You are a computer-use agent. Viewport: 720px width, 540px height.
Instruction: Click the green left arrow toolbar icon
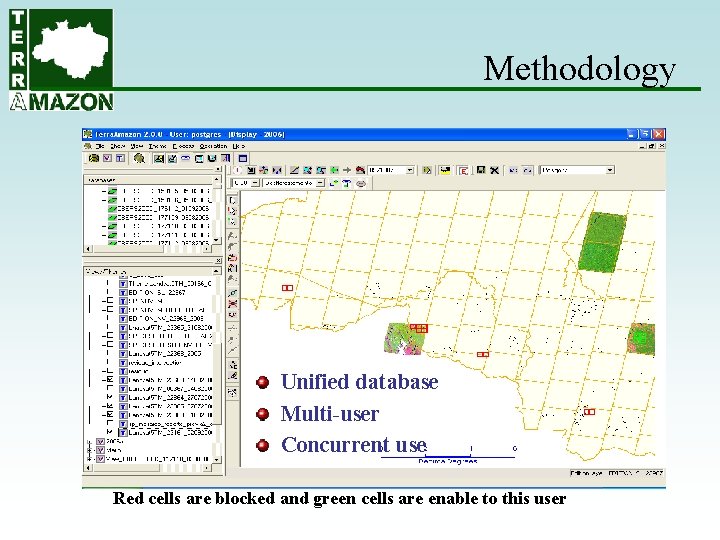(x=334, y=170)
